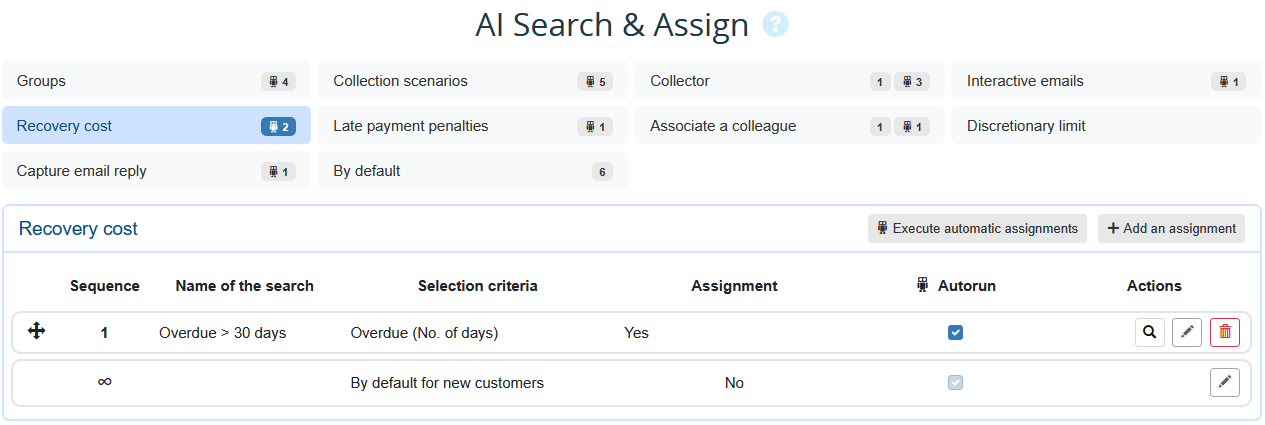1265x425 pixels.
Task: Click the robot icon beside Autorun header
Action: [922, 286]
